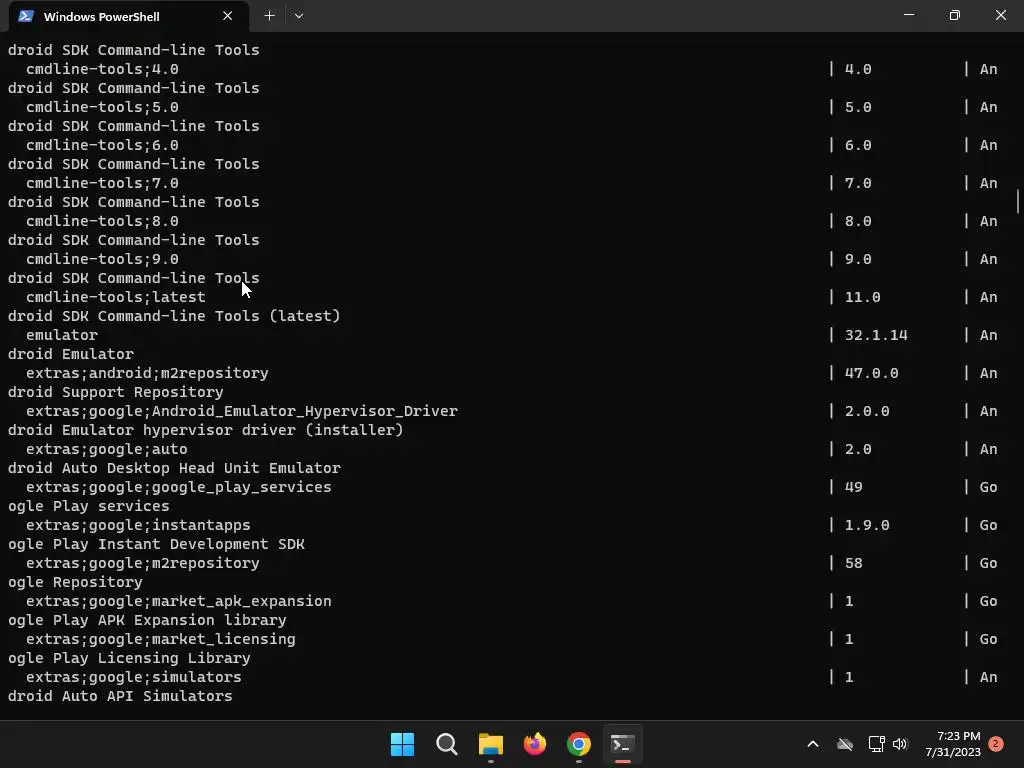Screen dimensions: 1024x768
Task: Click 'extras;google;m2repository' line
Action: pyautogui.click(x=142, y=562)
